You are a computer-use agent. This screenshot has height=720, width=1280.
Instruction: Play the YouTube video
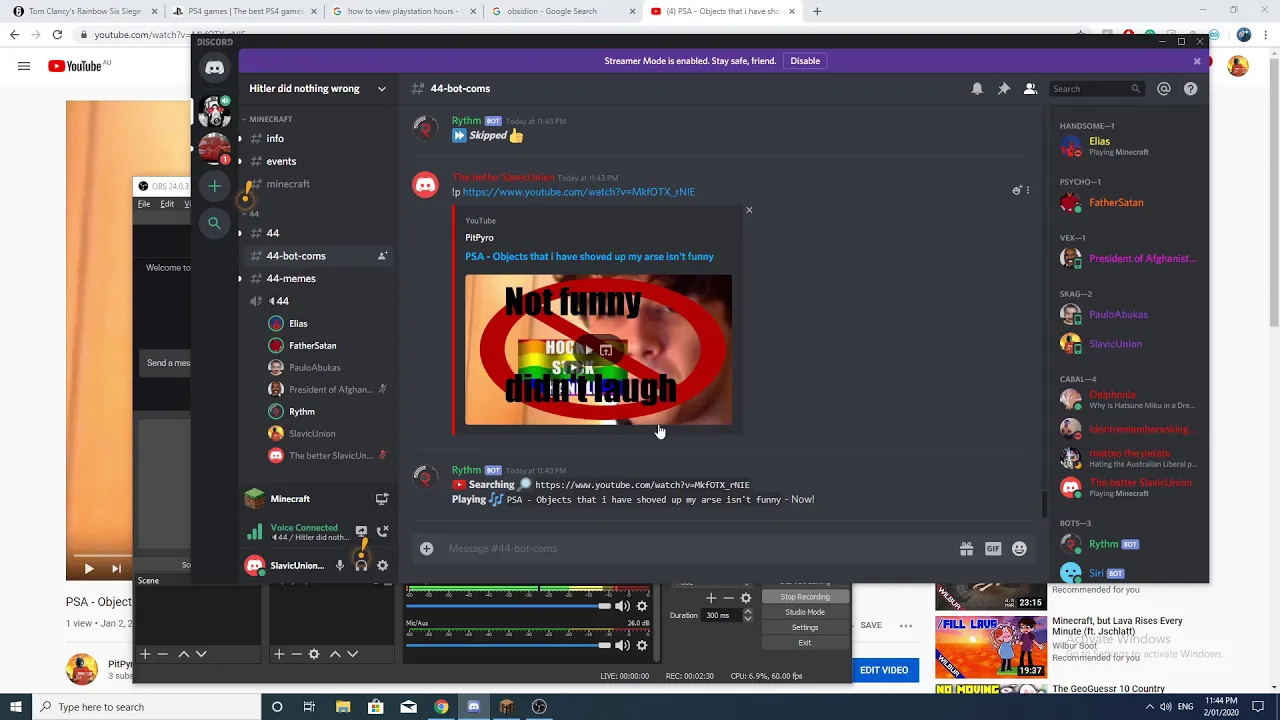pyautogui.click(x=88, y=568)
